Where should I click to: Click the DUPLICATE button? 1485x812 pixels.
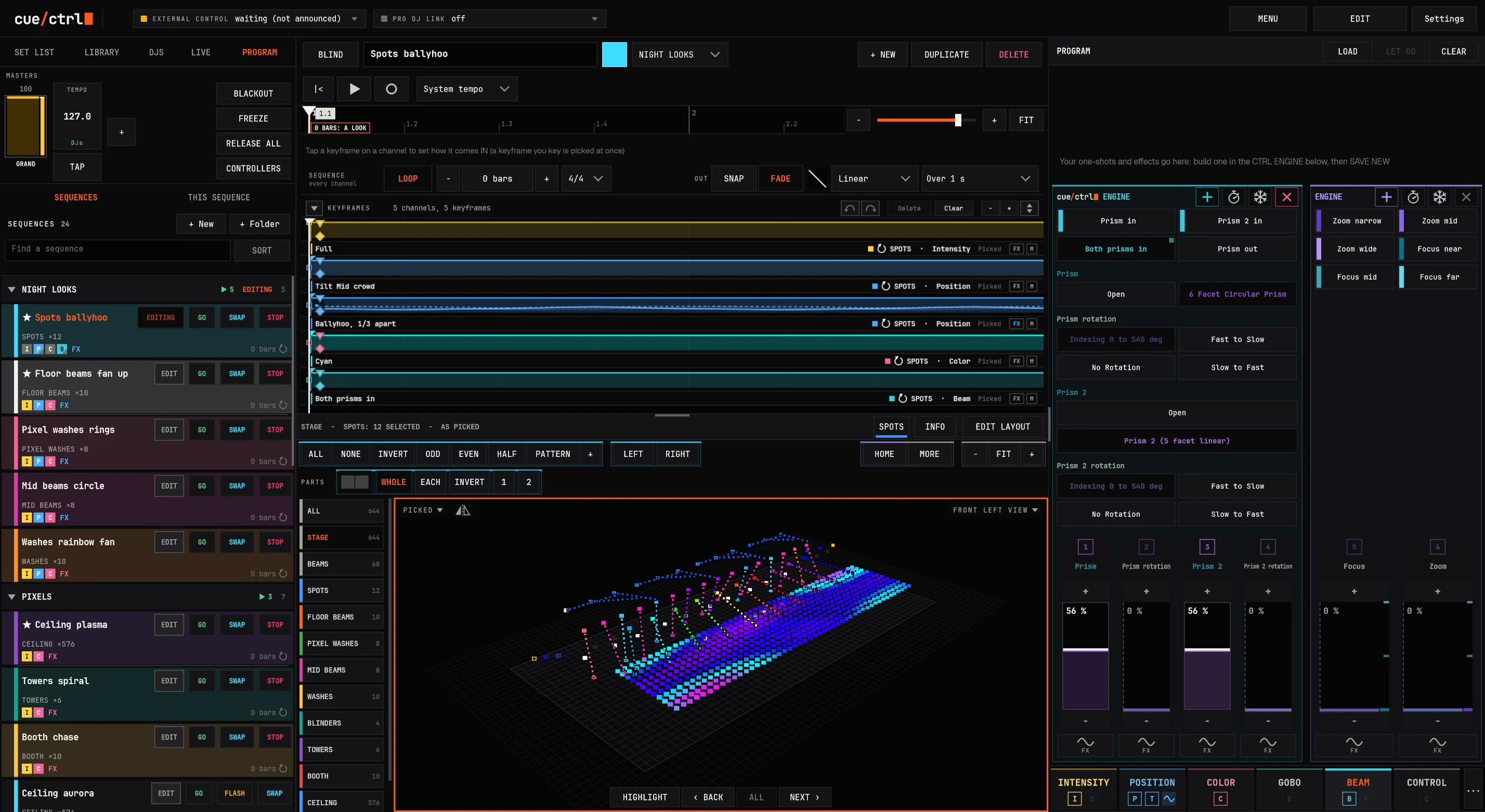point(946,54)
